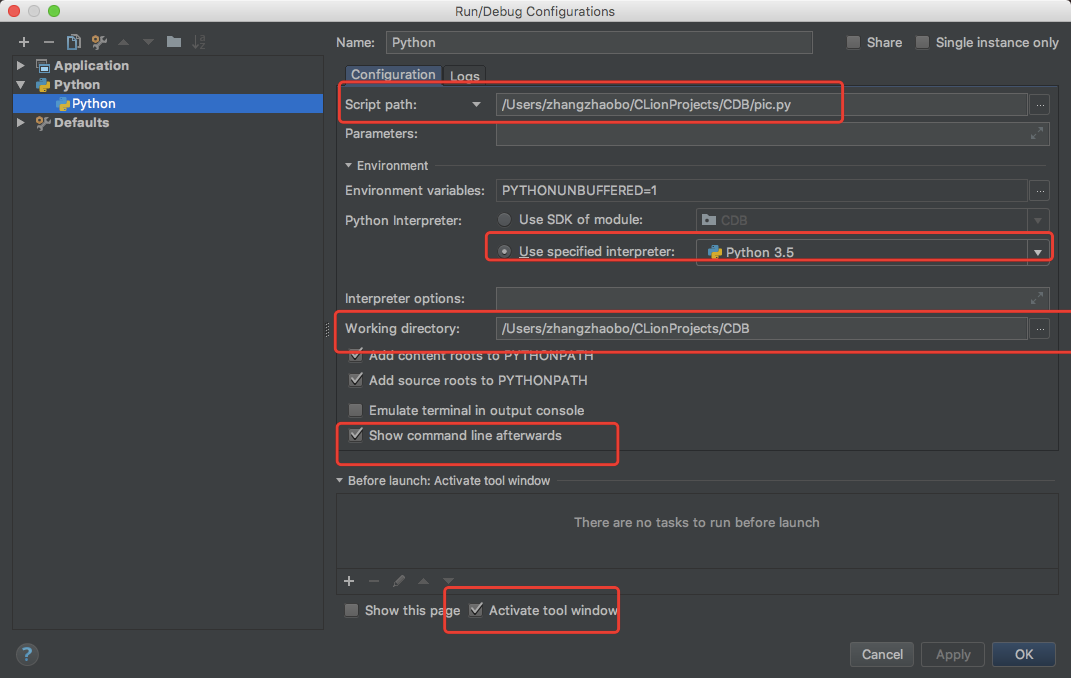
Task: Enable Emulate terminal in output console
Action: [x=355, y=410]
